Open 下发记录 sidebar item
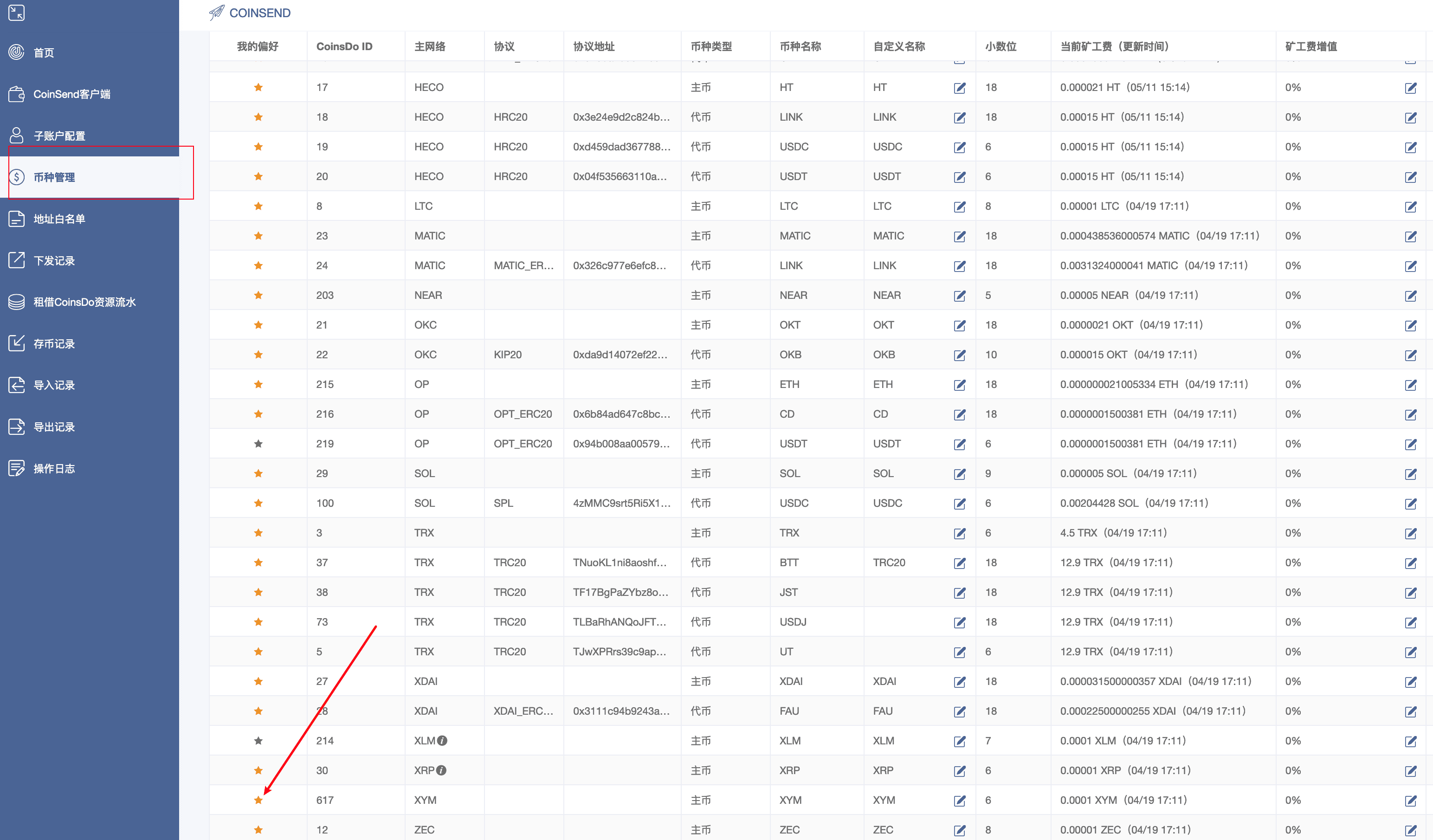Image resolution: width=1433 pixels, height=840 pixels. click(x=54, y=260)
